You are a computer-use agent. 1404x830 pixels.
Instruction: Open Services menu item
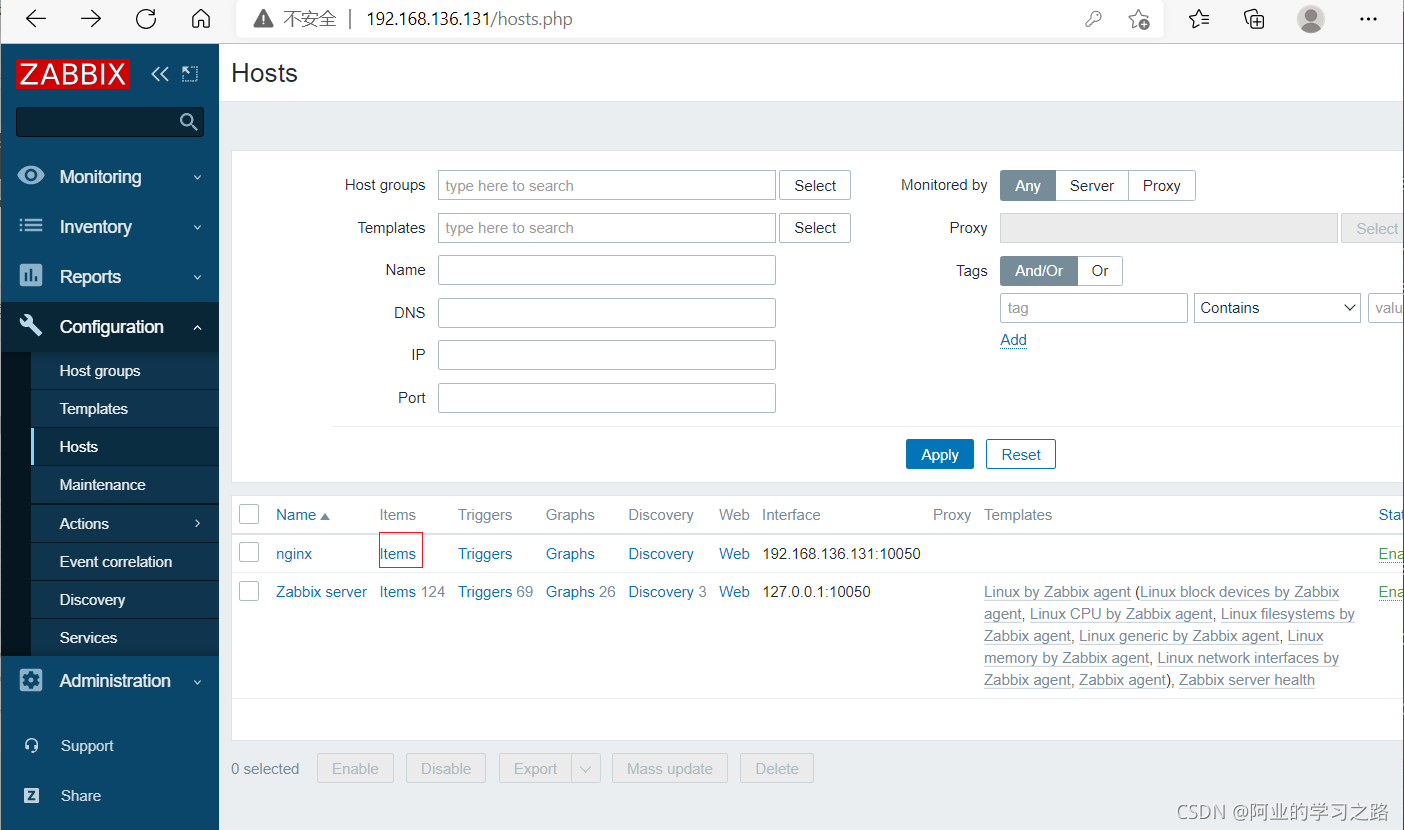(x=88, y=638)
